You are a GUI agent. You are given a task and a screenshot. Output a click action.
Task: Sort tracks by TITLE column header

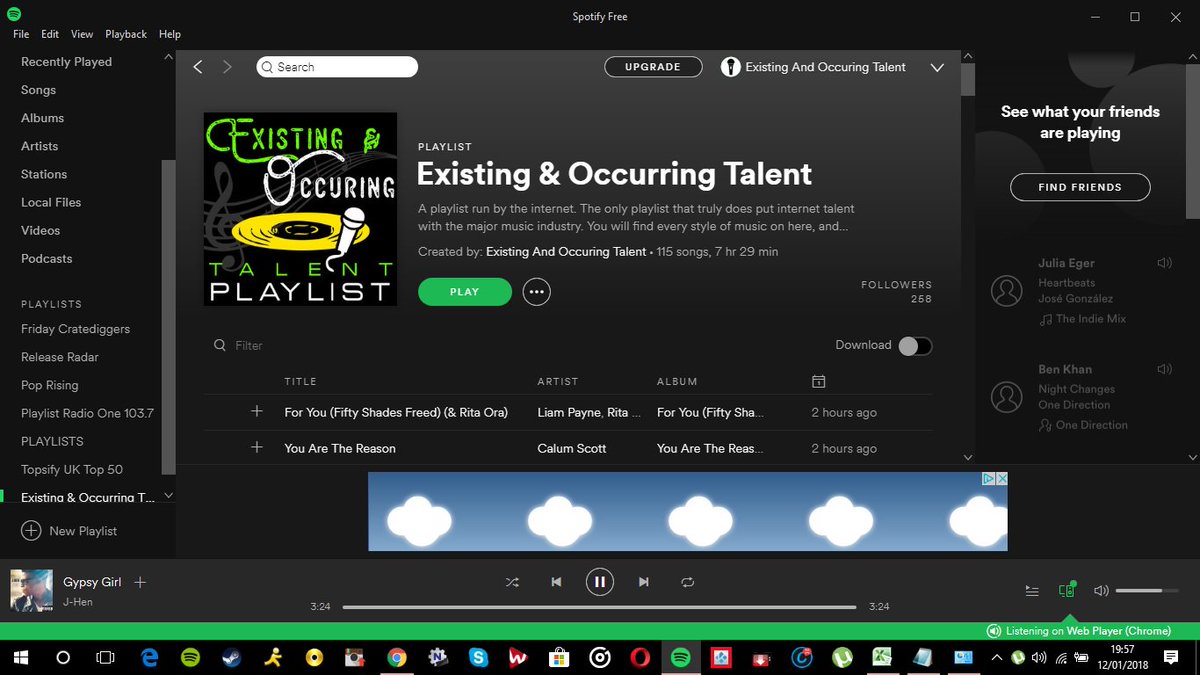(x=300, y=382)
